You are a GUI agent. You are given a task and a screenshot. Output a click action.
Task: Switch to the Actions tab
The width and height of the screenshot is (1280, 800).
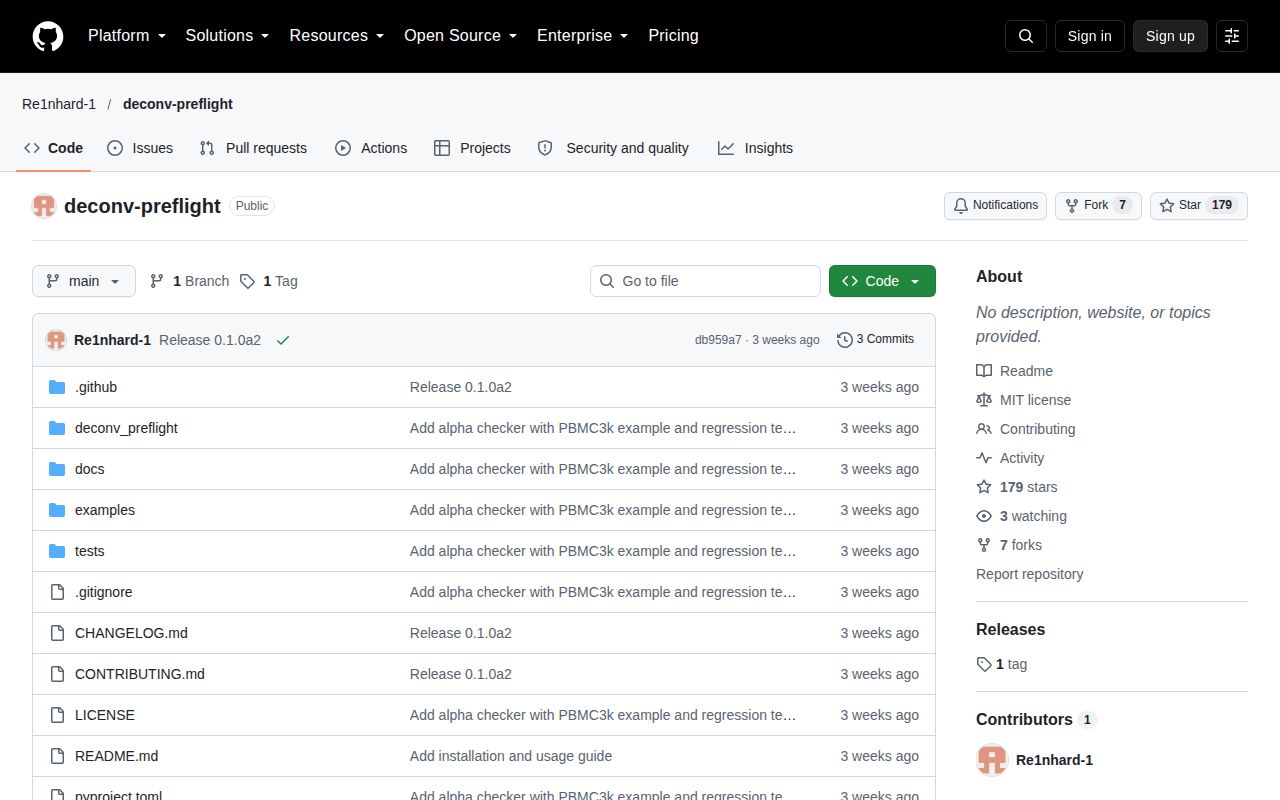click(371, 148)
